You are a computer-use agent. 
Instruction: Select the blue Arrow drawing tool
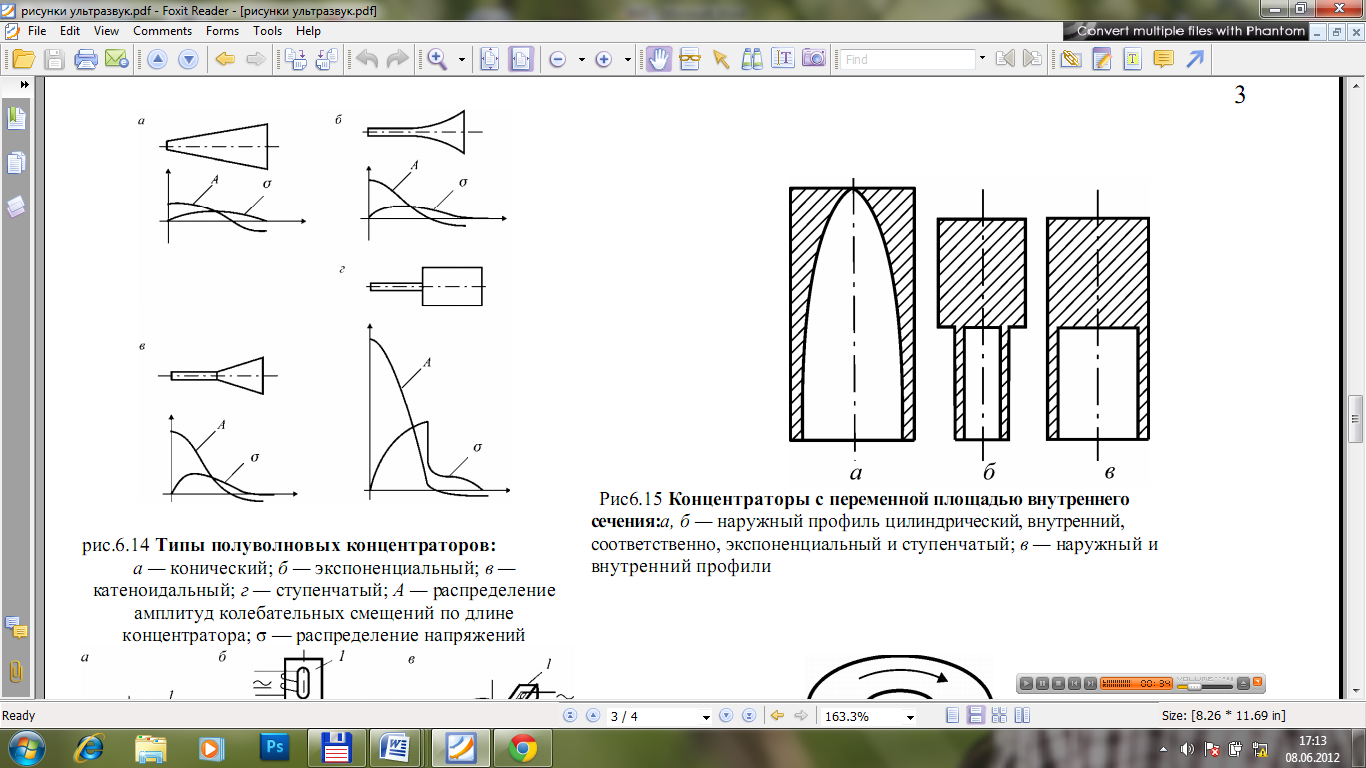tap(1194, 59)
